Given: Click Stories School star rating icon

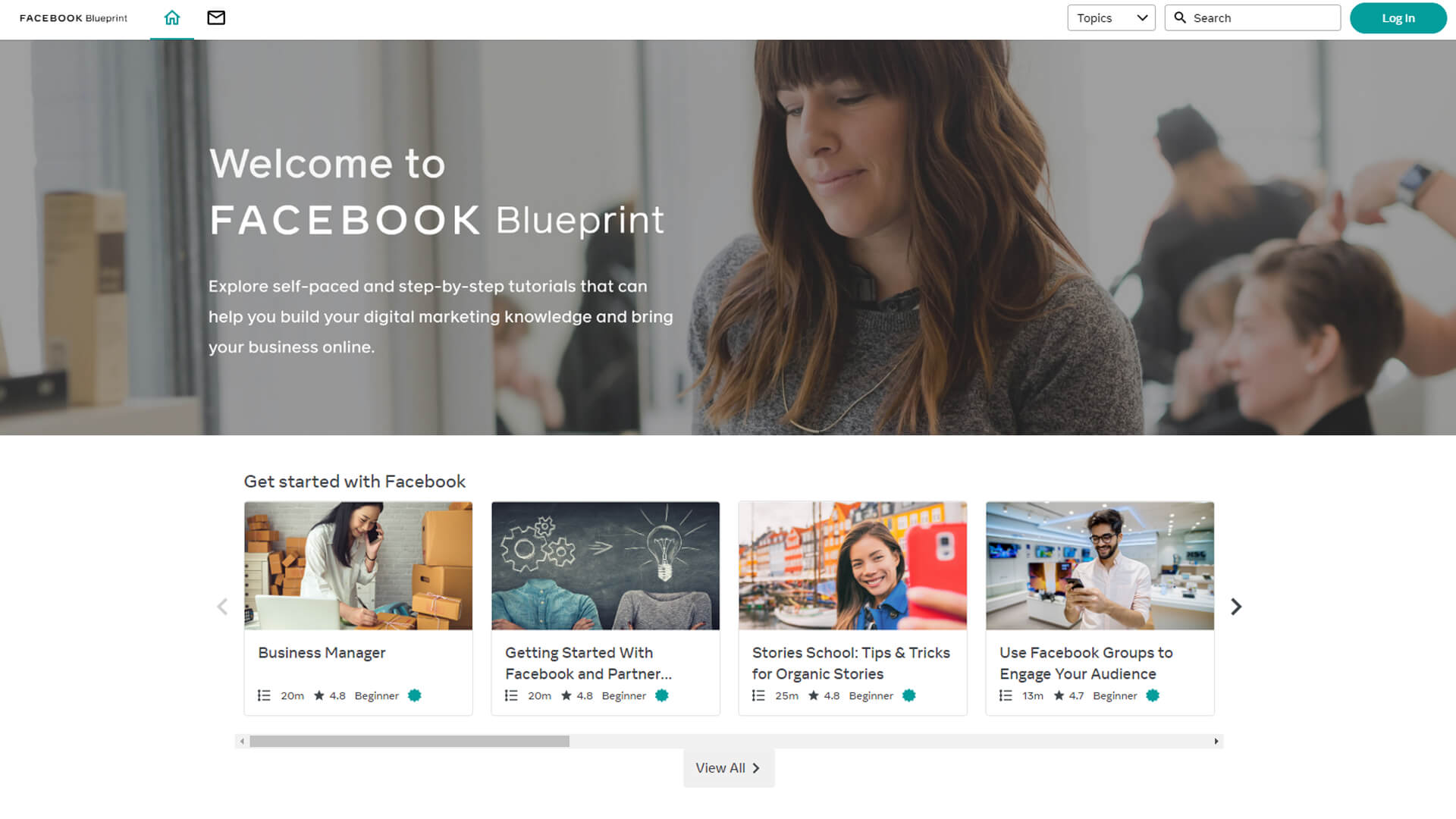Looking at the screenshot, I should pos(814,695).
